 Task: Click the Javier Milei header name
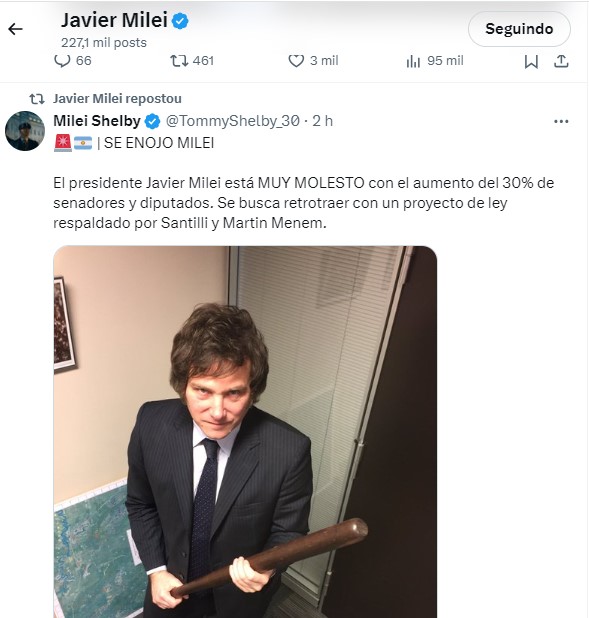[x=114, y=20]
